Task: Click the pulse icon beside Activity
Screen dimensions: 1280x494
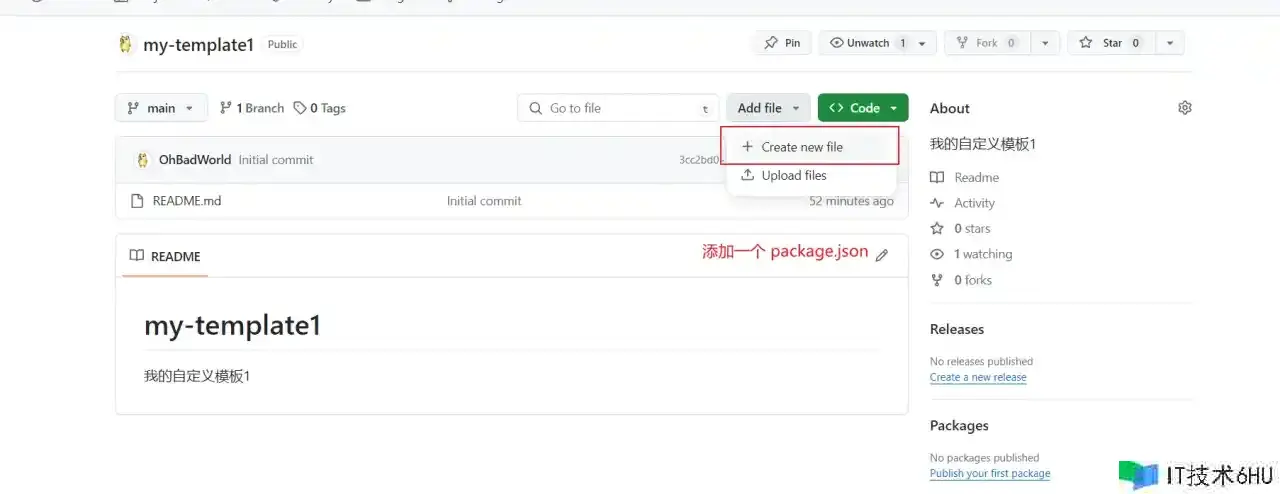Action: (937, 203)
